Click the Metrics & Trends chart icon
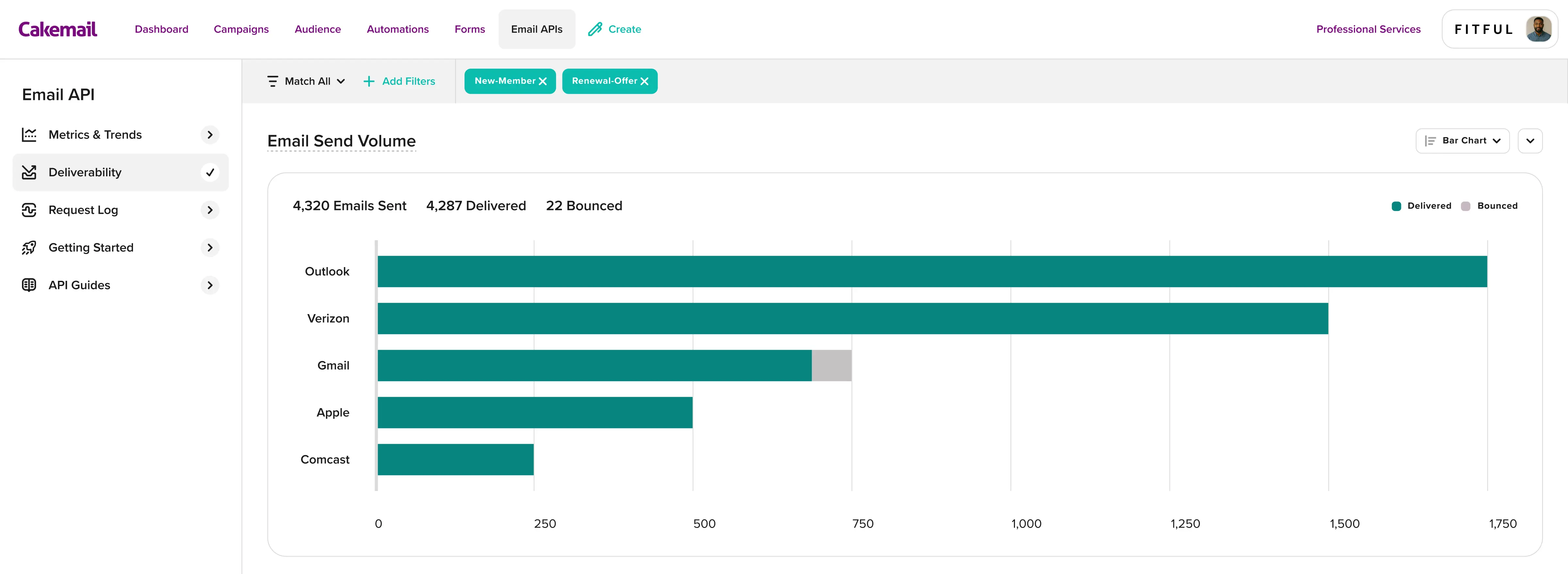 point(29,135)
